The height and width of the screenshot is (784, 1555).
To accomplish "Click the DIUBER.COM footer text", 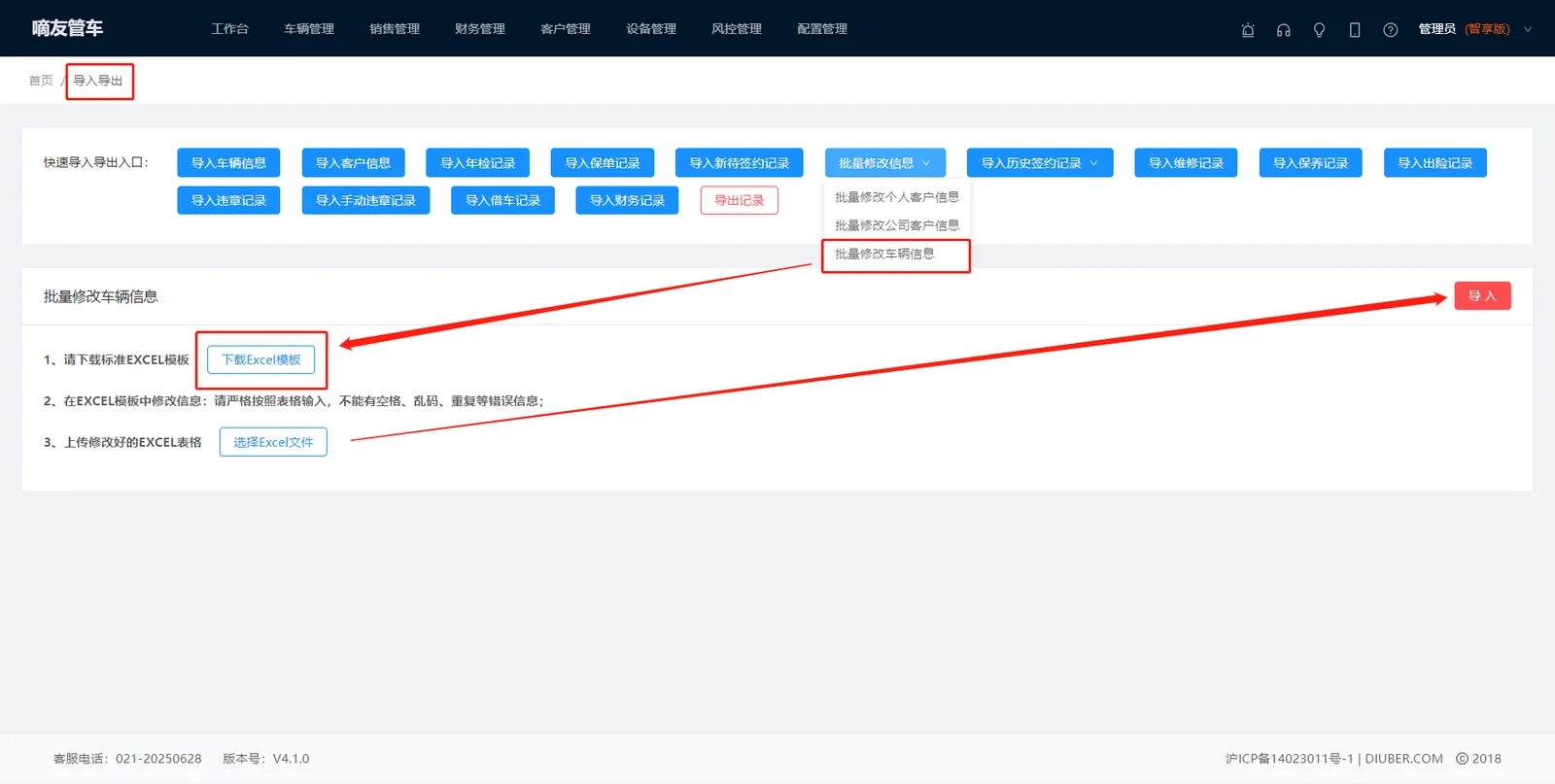I will [1403, 759].
